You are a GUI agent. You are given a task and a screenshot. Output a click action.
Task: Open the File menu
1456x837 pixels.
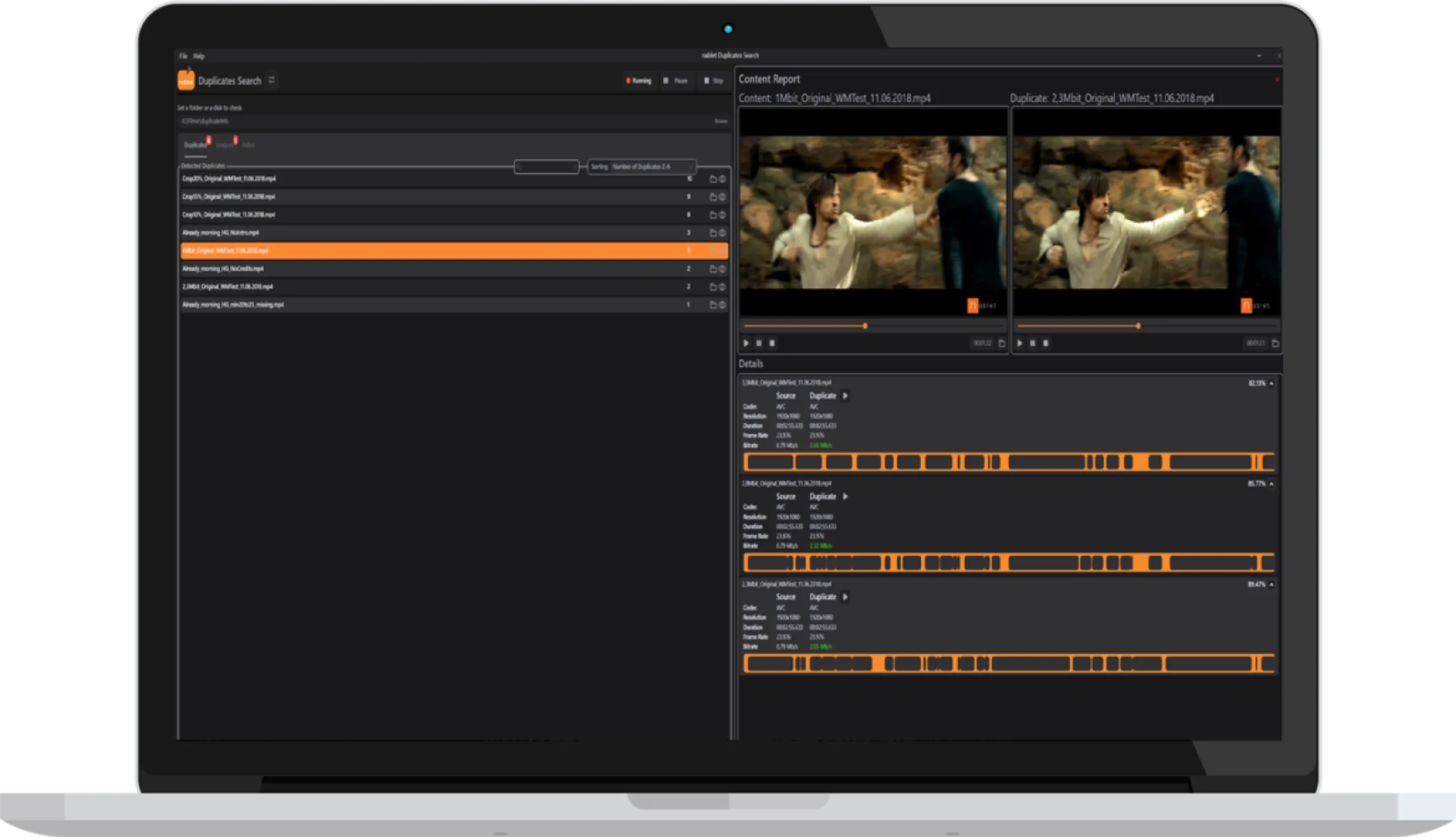point(183,56)
